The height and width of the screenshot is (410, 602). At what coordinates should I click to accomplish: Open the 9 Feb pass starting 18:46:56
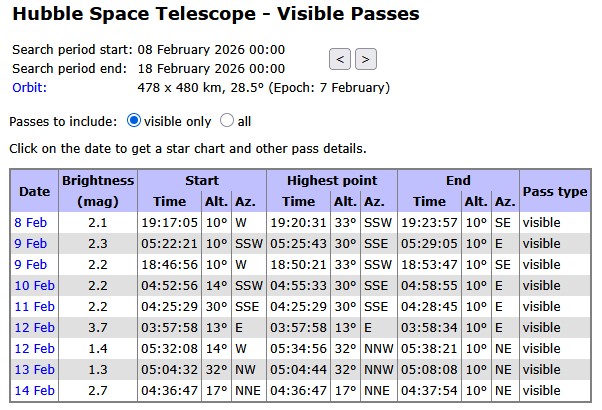pyautogui.click(x=30, y=264)
